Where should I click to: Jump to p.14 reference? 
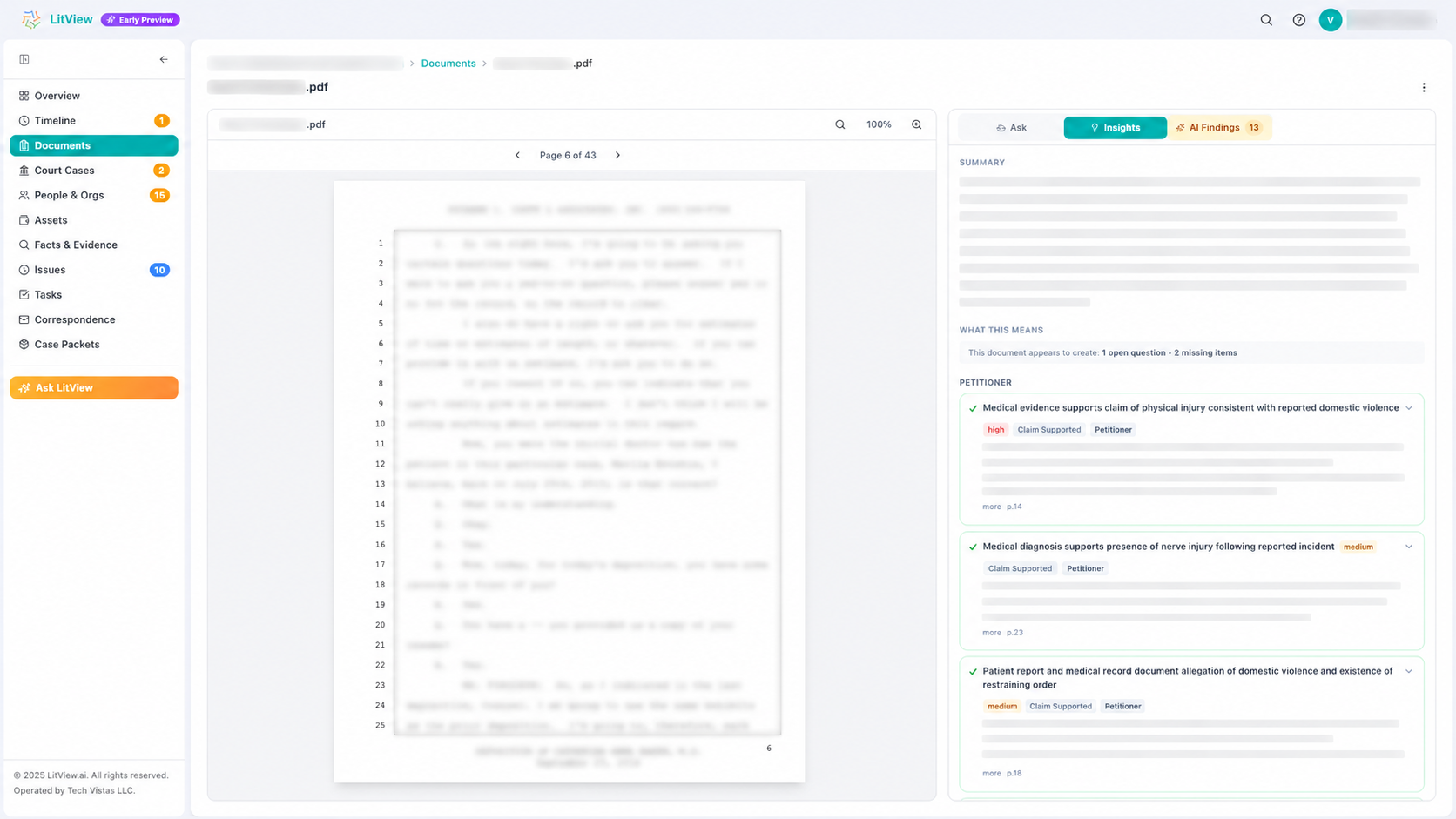(x=1014, y=507)
